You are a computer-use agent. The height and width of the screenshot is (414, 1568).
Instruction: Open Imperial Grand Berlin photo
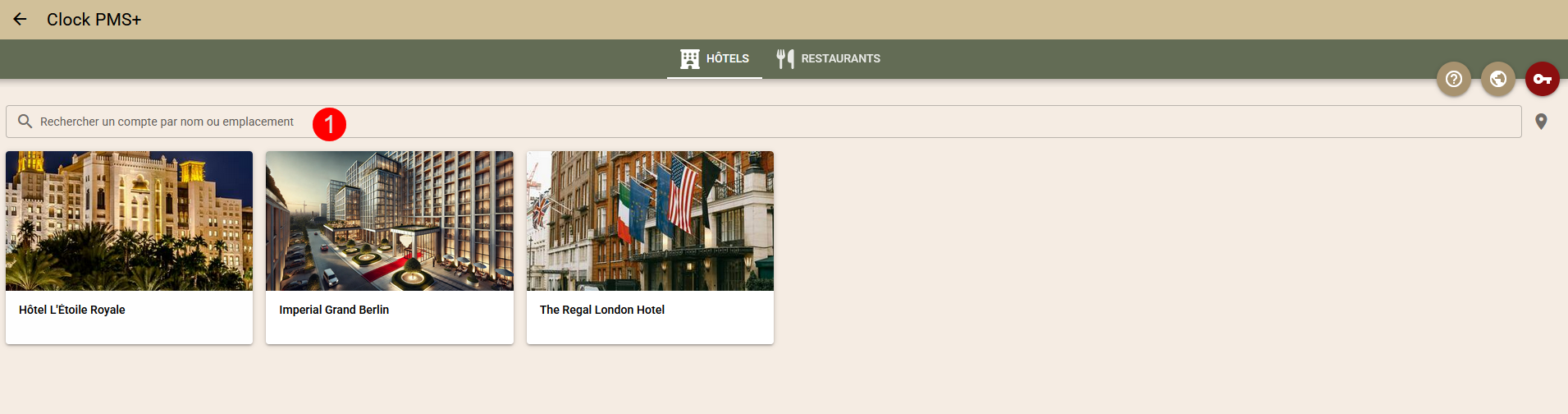(390, 221)
